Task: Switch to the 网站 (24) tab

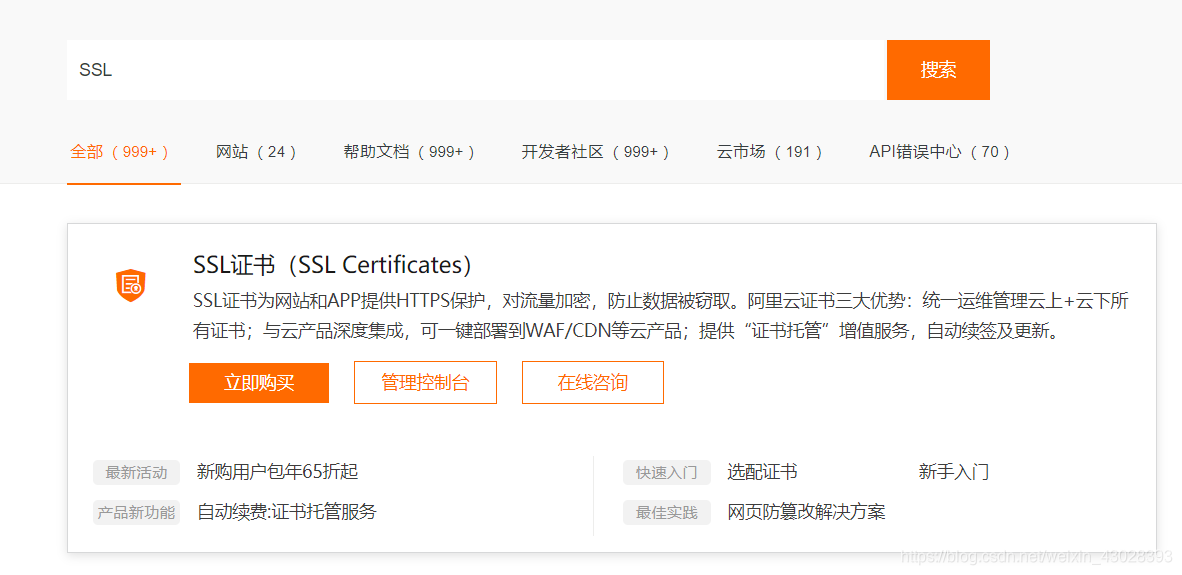Action: point(257,152)
